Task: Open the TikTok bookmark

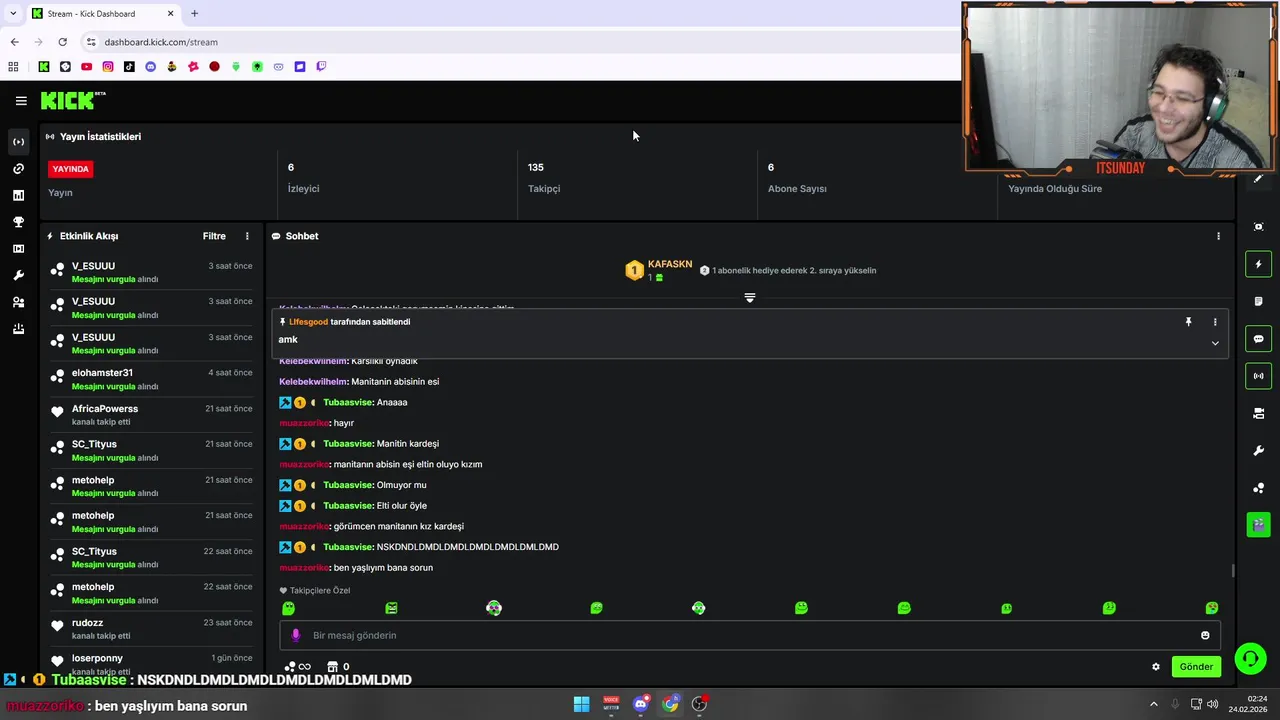Action: 129,67
